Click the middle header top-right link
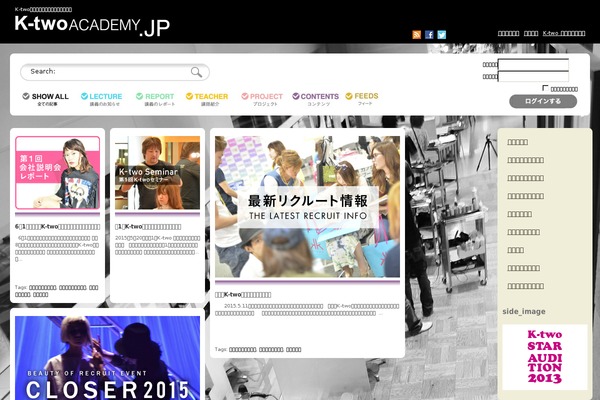The image size is (600, 400). click(x=531, y=34)
